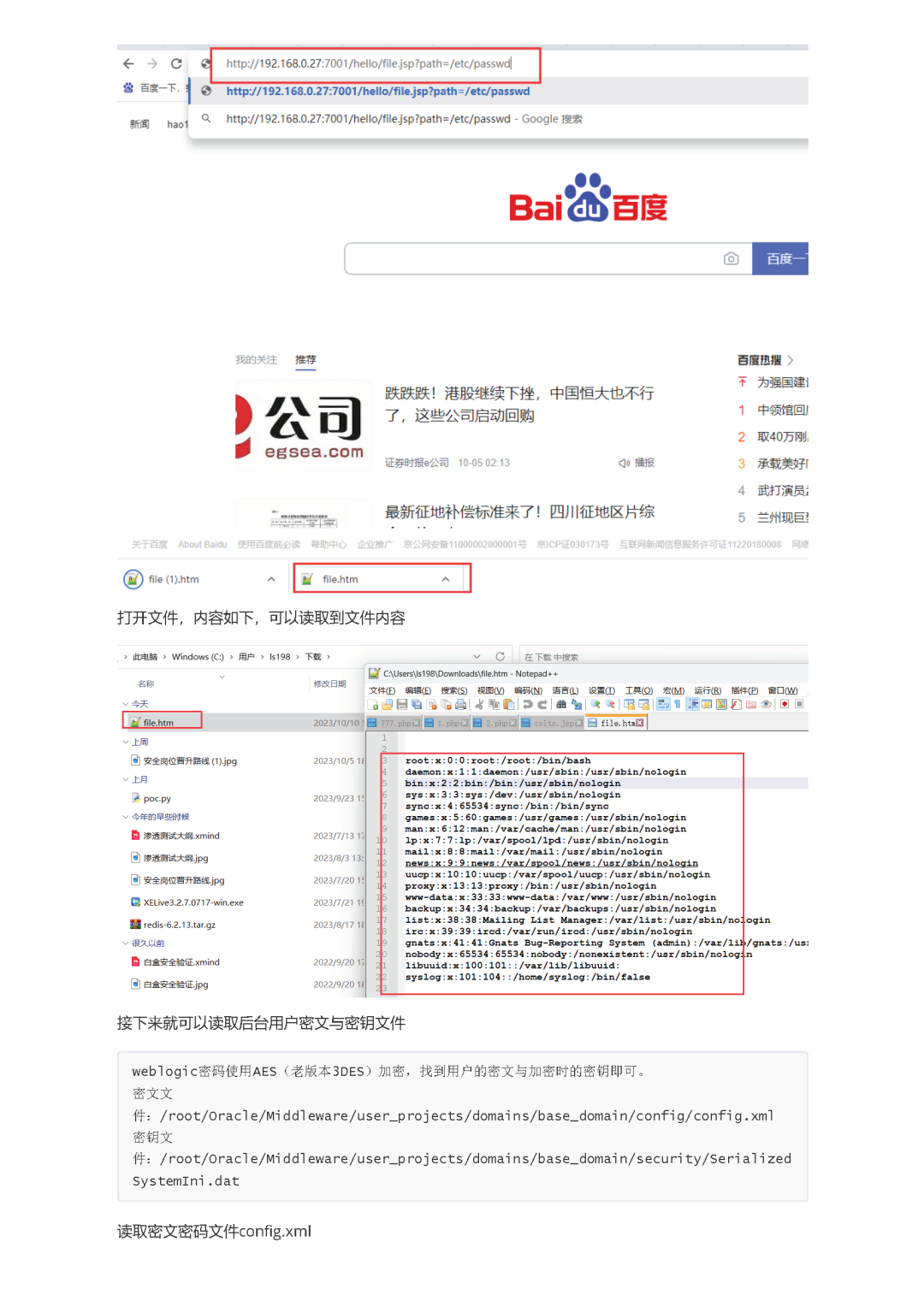924x1307 pixels.
Task: Open Notepad++ 文件(F) menu
Action: [x=382, y=690]
